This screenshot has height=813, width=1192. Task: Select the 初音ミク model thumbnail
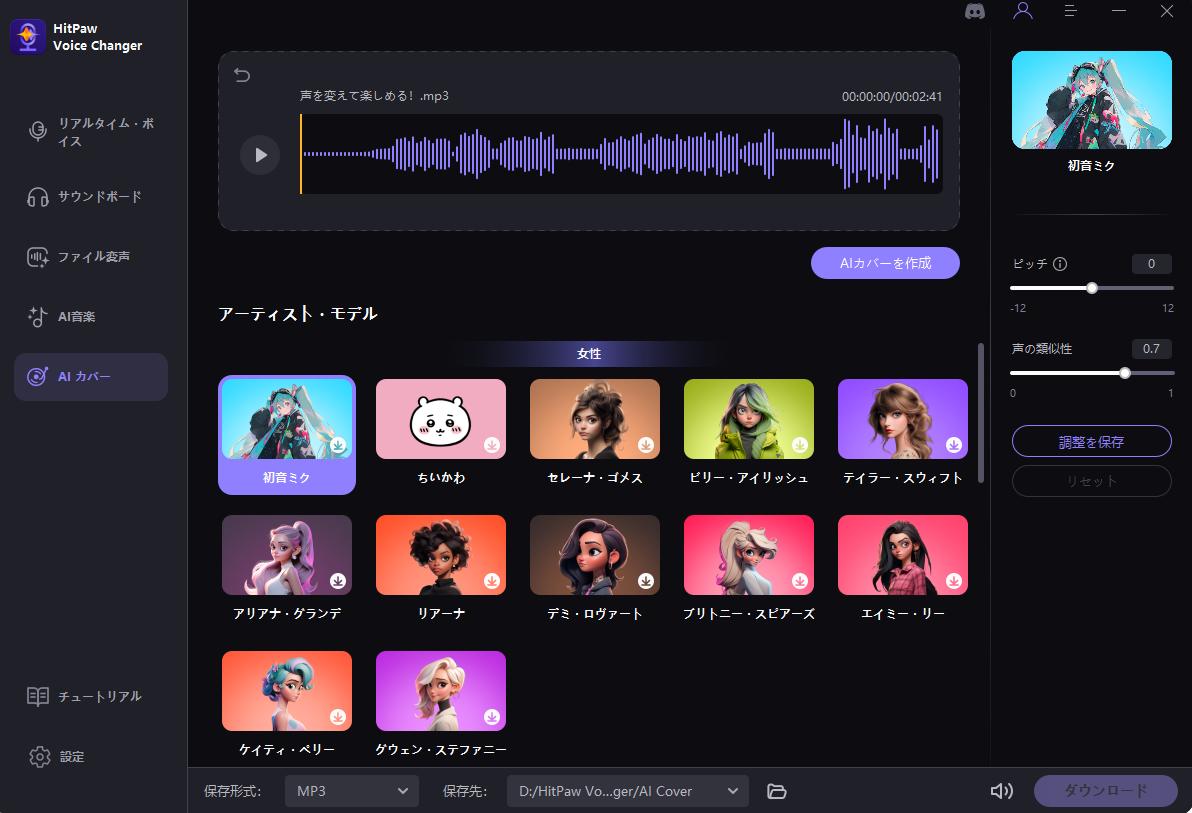coord(287,419)
